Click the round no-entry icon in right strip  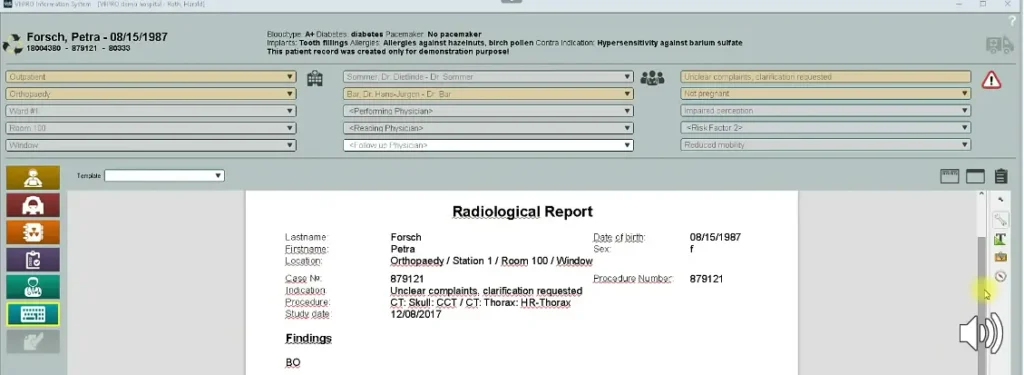point(1000,276)
